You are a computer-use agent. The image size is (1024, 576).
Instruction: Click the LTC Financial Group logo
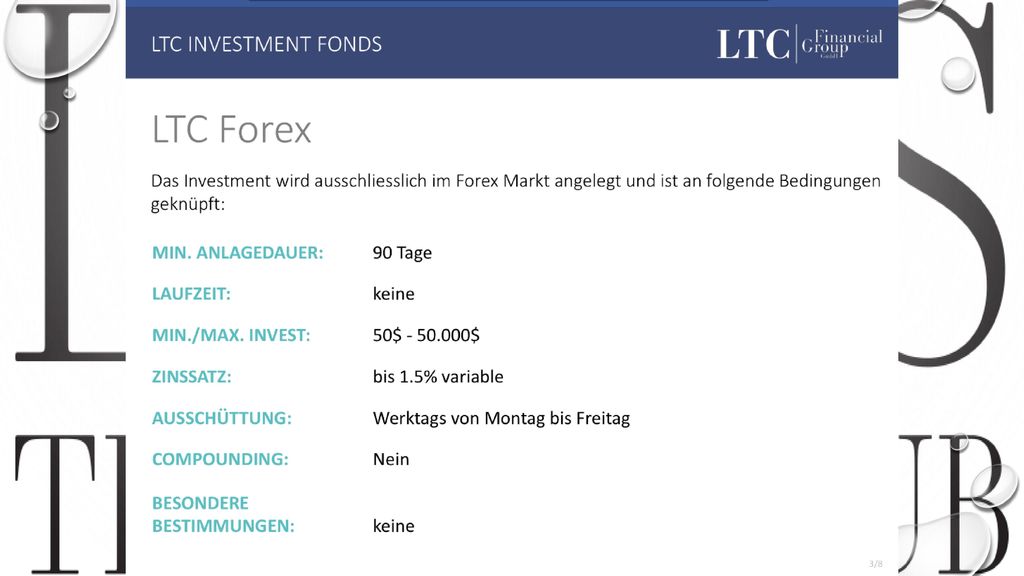click(x=800, y=44)
